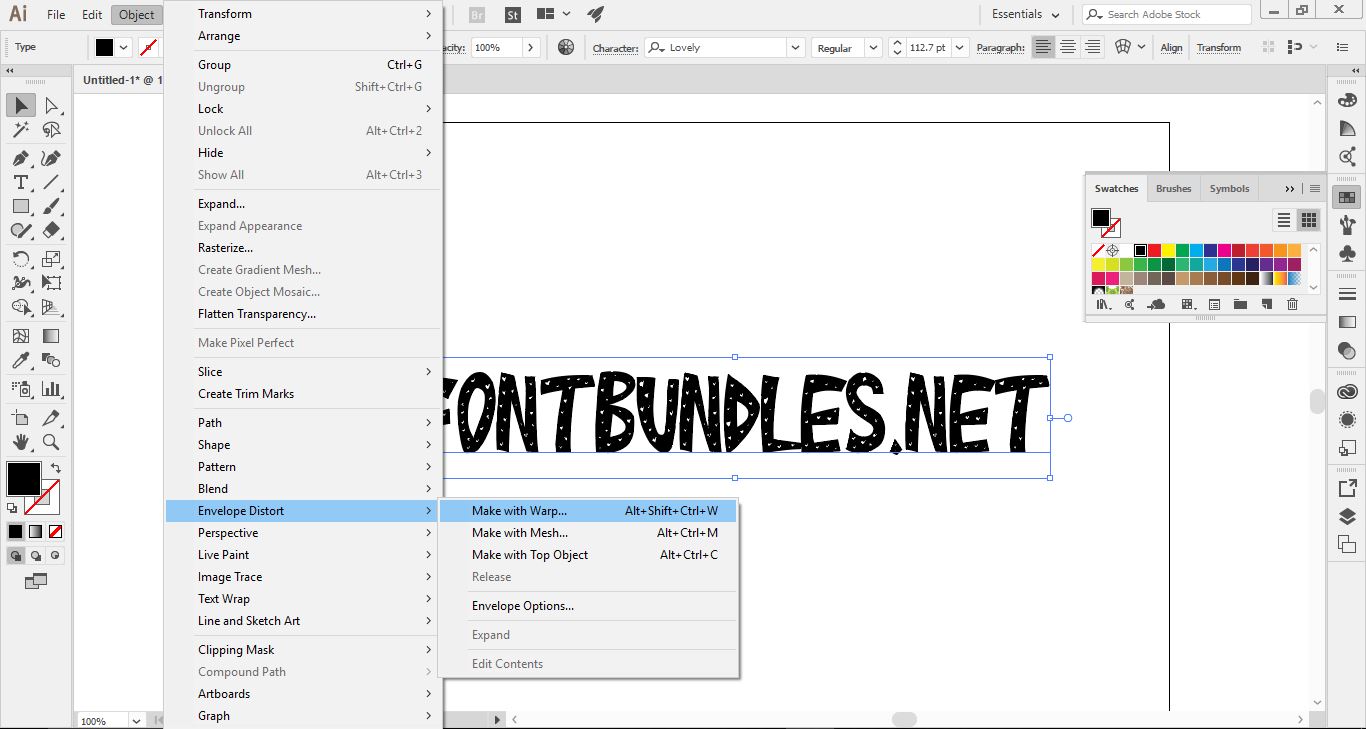This screenshot has width=1366, height=729.
Task: Open the fill color dropdown arrow
Action: [124, 47]
